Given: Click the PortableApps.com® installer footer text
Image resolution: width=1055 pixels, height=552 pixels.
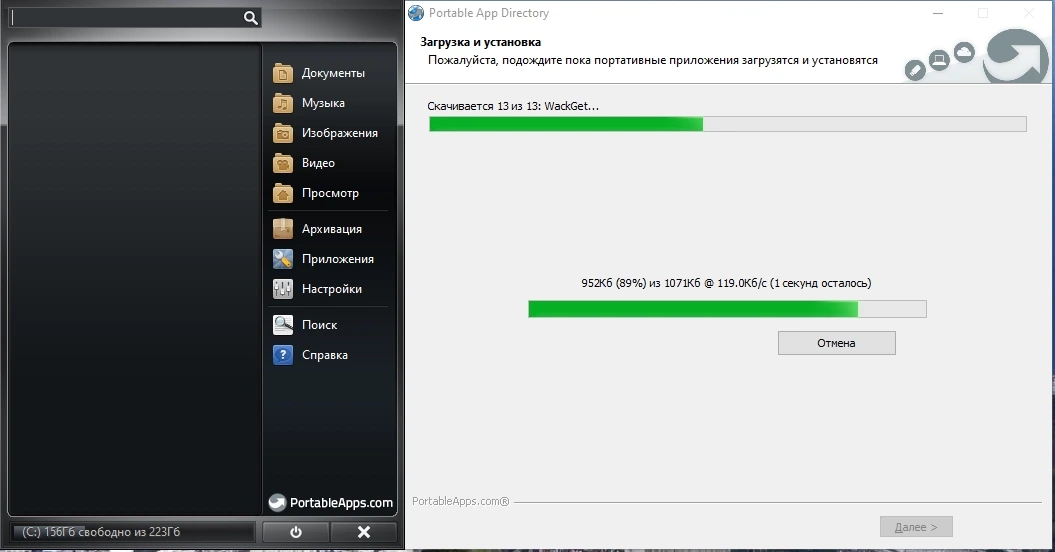Looking at the screenshot, I should click(x=460, y=502).
